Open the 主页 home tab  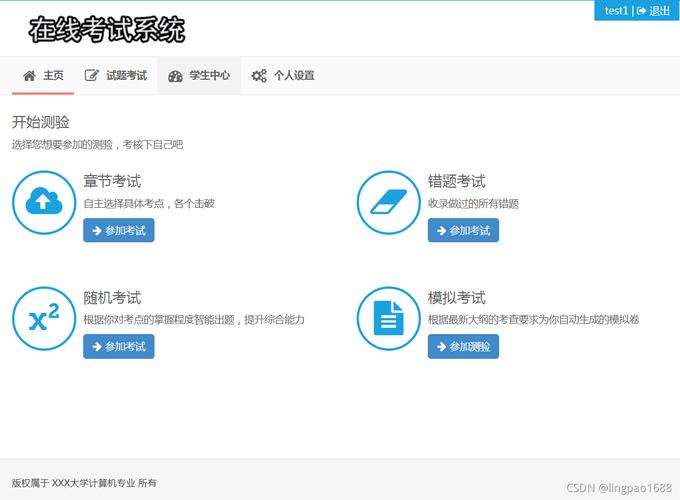43,75
